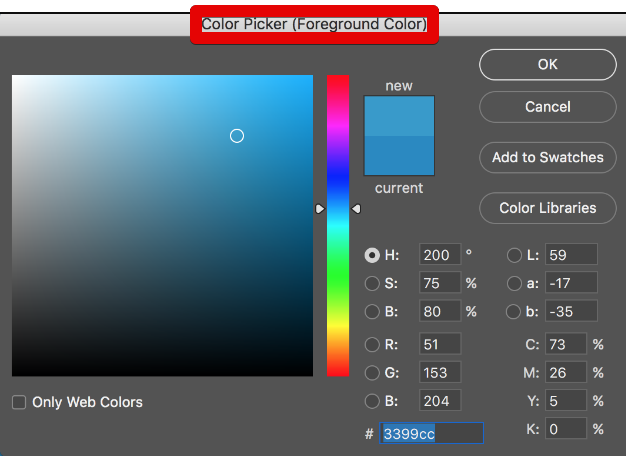Select the Lab a channel radio button

515,283
